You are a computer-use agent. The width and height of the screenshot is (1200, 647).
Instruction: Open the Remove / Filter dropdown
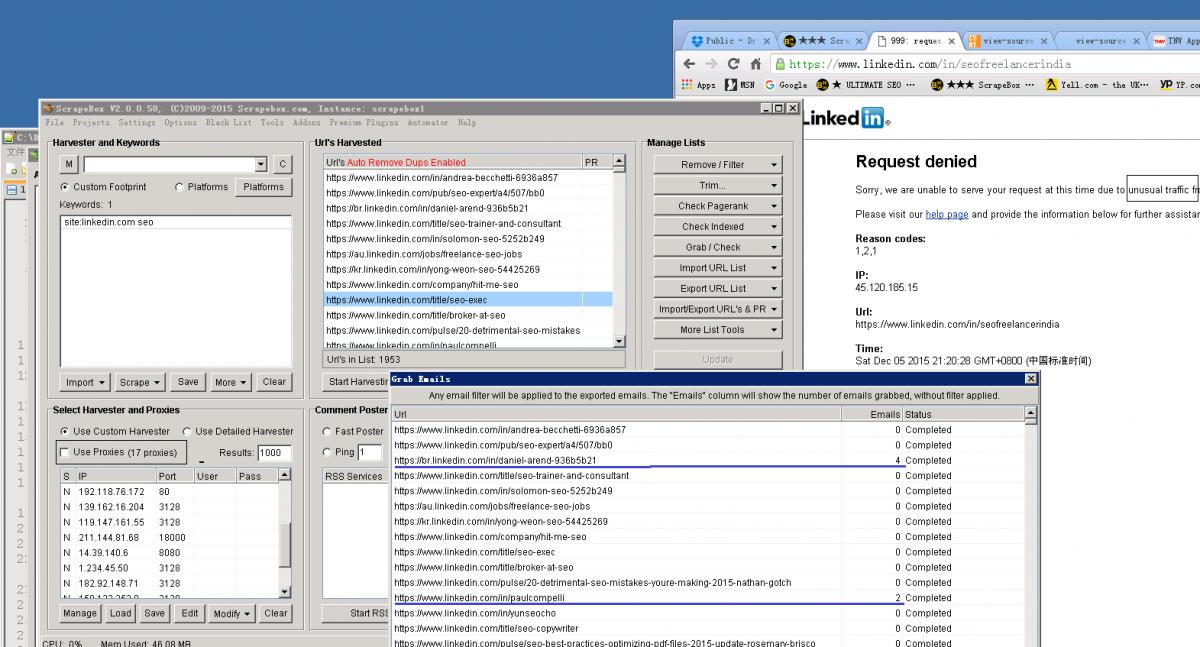coord(718,164)
